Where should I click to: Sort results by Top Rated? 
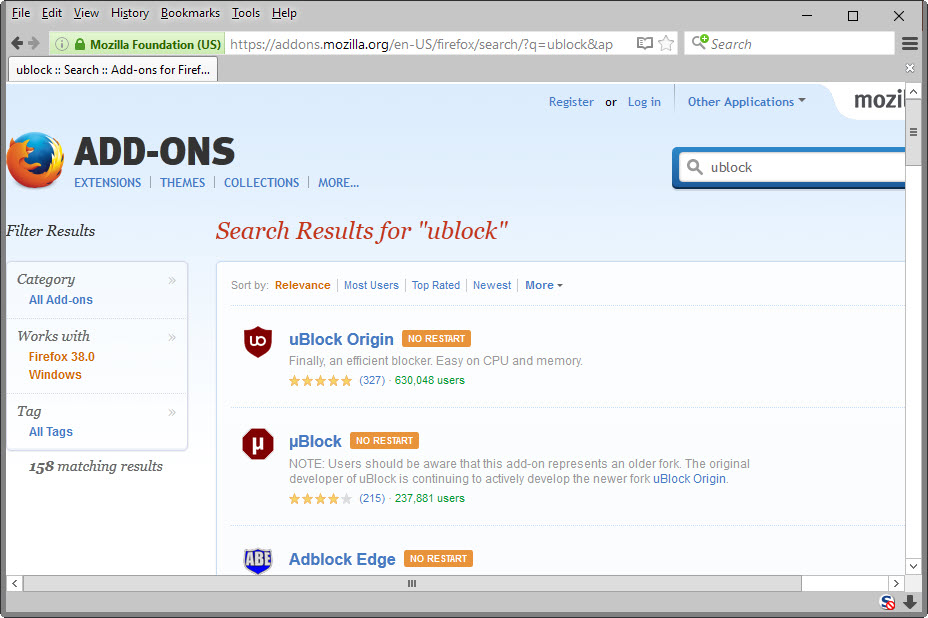436,285
